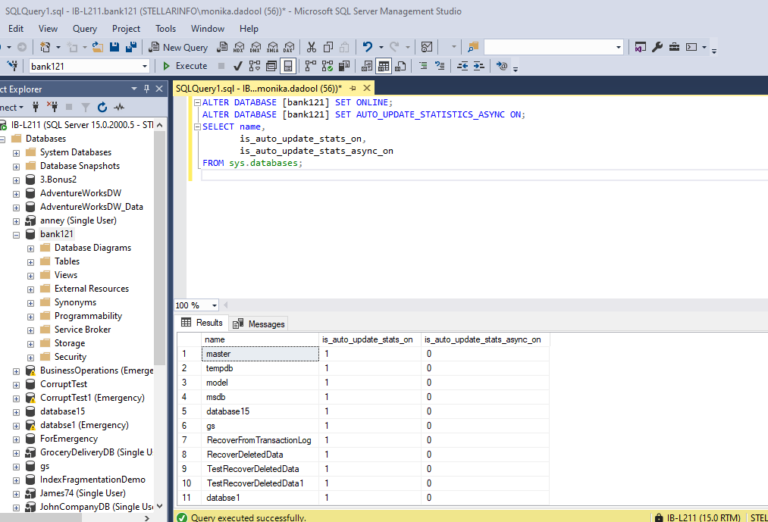Close the SQLQuery1.sql tab
The width and height of the screenshot is (768, 522).
pos(366,88)
